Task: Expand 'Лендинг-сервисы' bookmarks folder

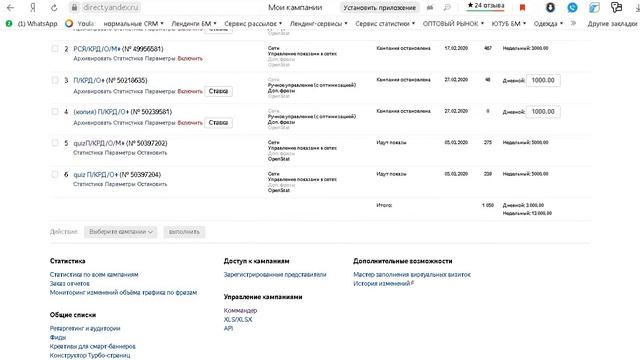Action: (319, 24)
